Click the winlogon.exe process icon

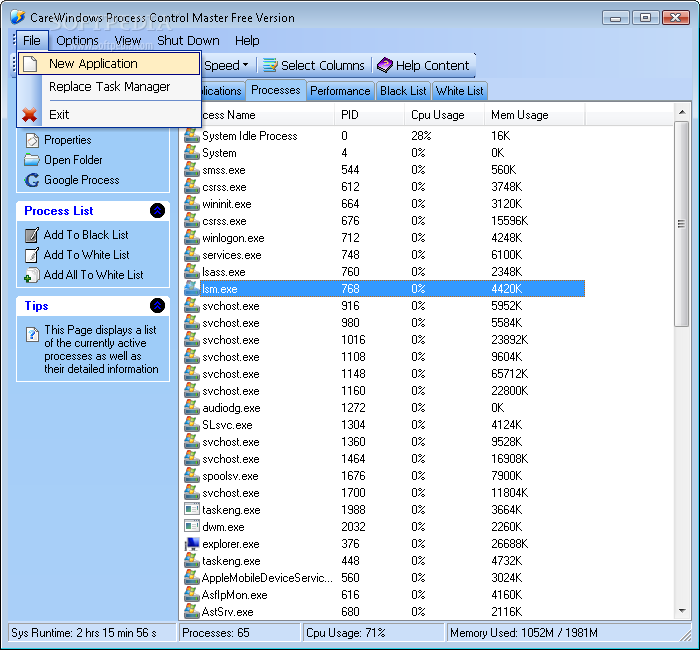click(192, 238)
